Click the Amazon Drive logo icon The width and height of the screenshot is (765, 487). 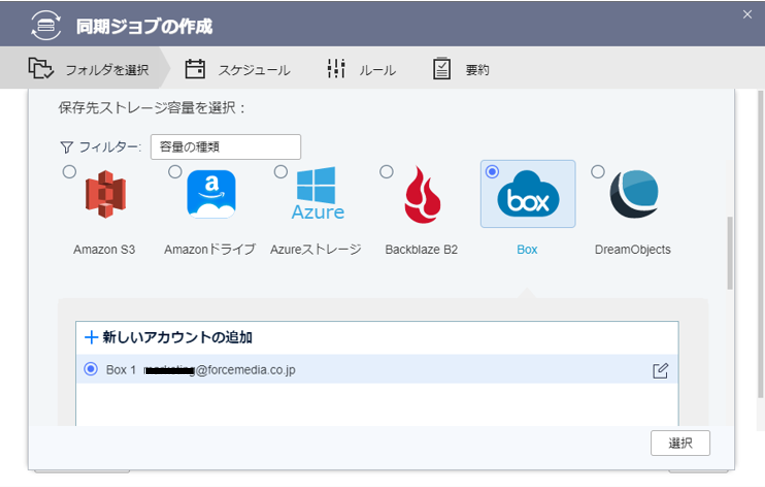click(x=211, y=194)
